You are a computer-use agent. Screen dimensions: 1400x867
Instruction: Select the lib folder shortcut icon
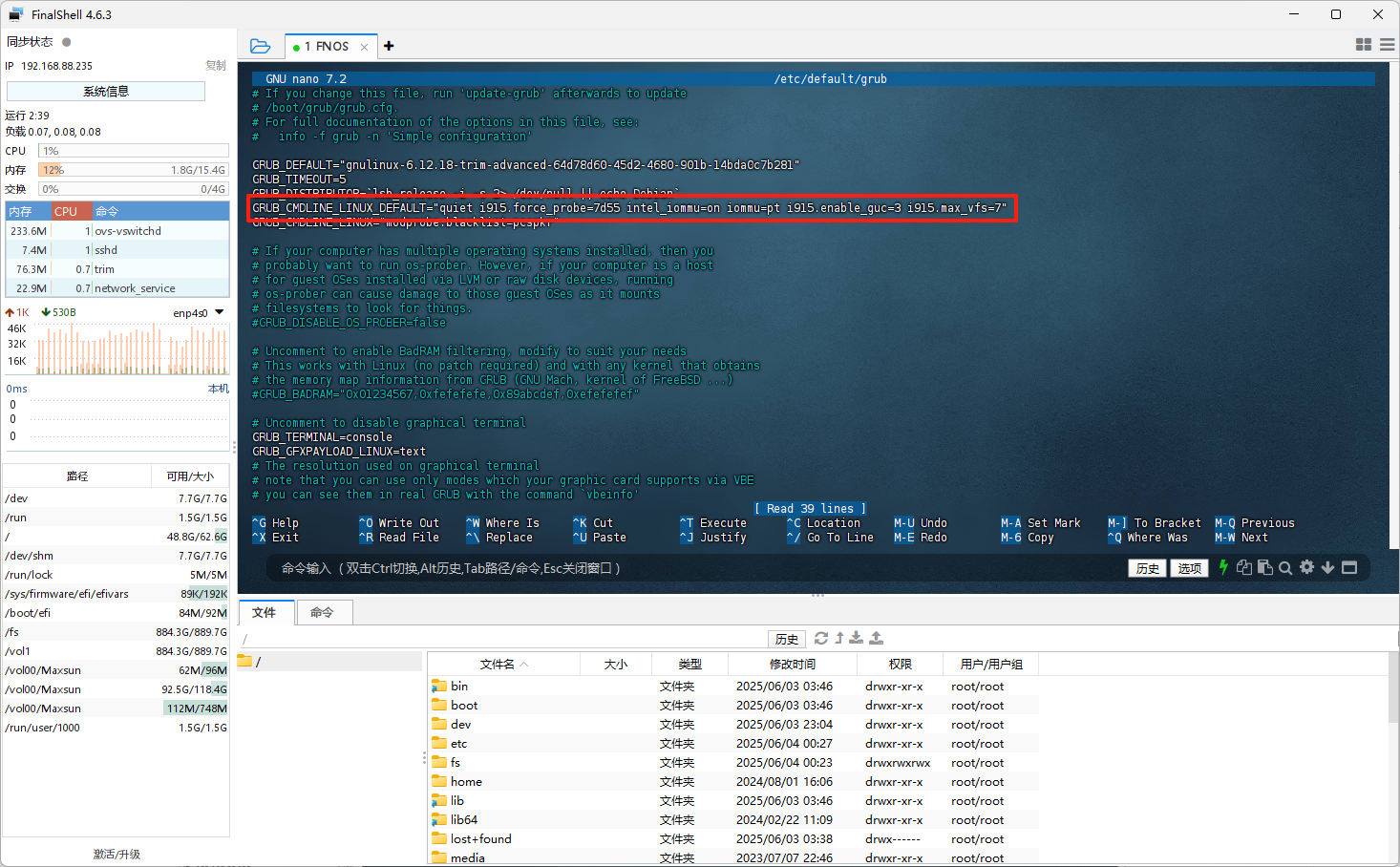point(439,800)
